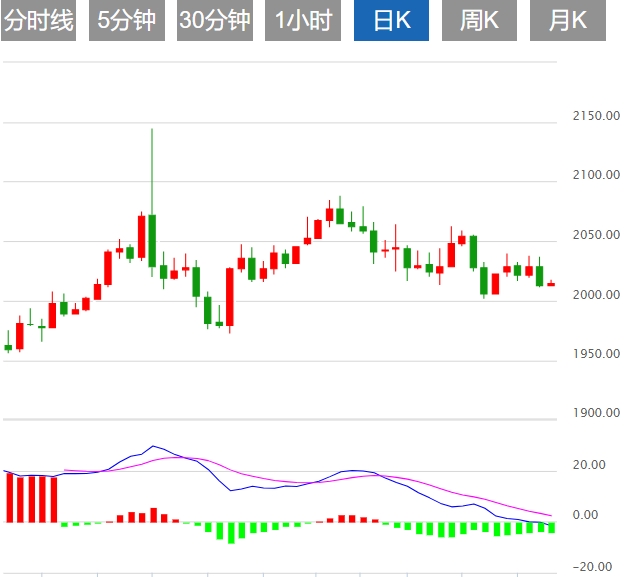Click the 2100.00 price axis label
The height and width of the screenshot is (577, 624).
click(x=596, y=175)
